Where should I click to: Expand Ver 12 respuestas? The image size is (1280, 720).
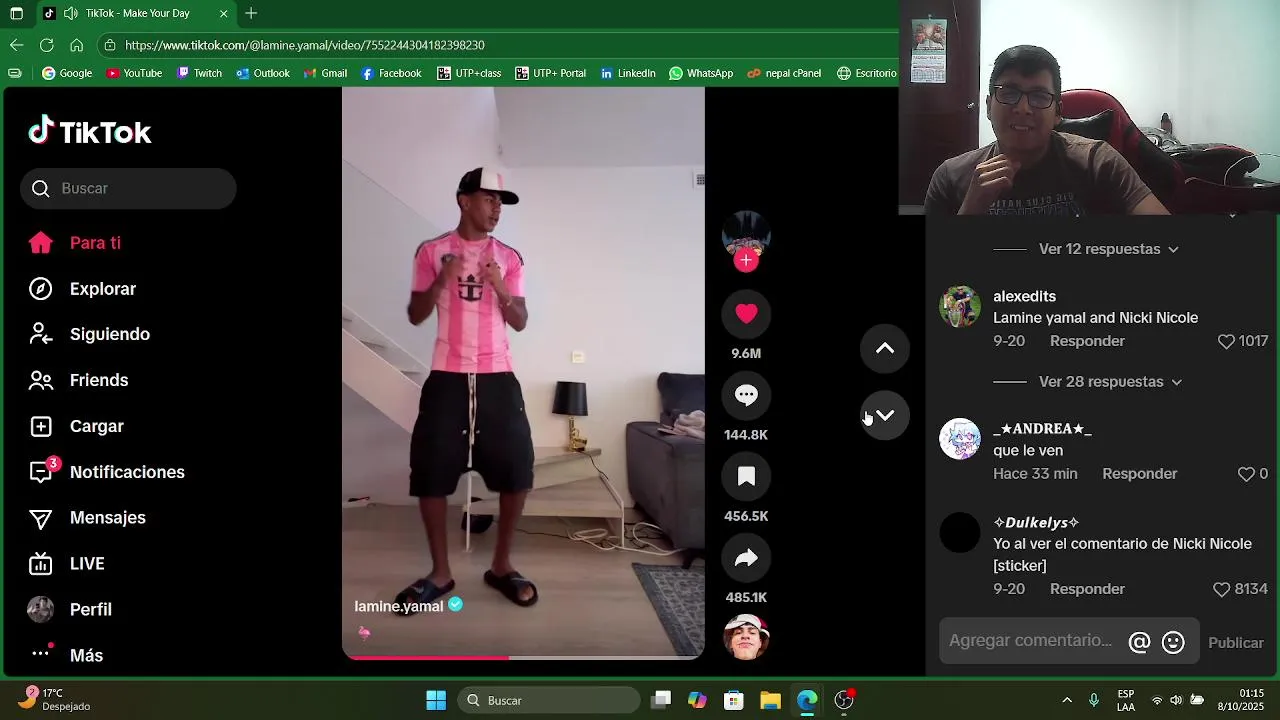(1109, 249)
